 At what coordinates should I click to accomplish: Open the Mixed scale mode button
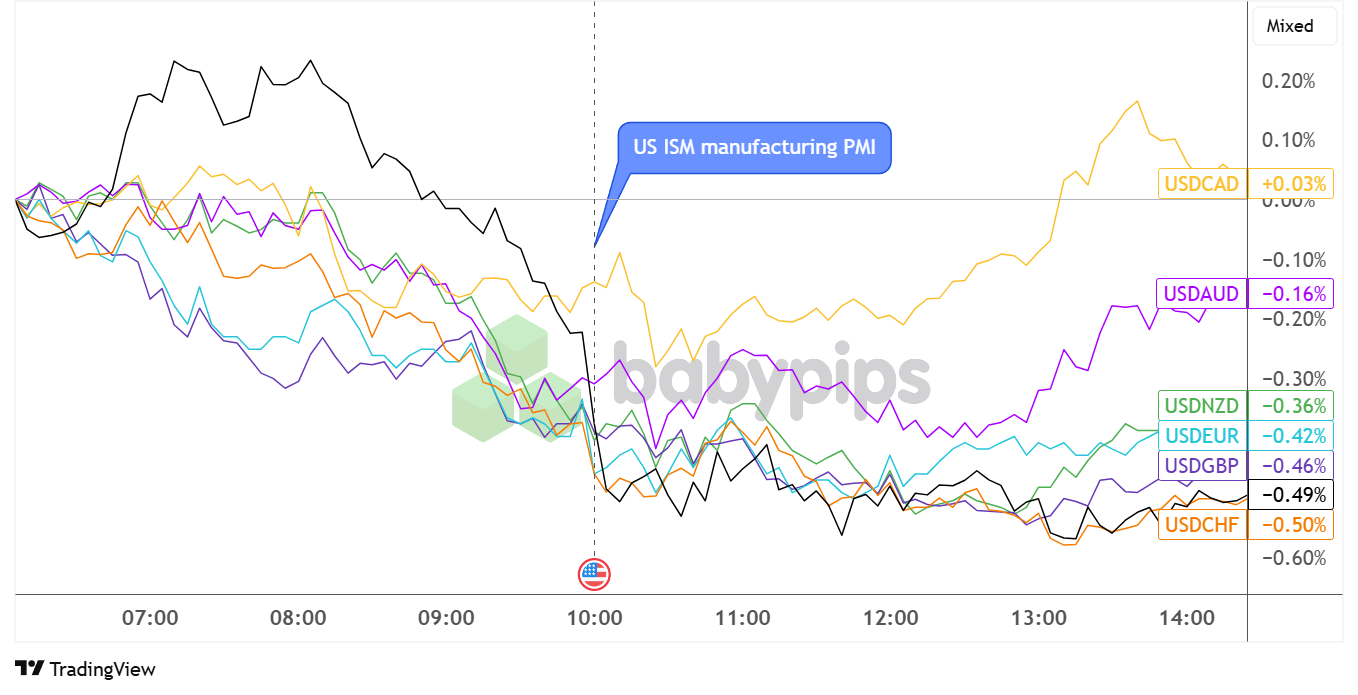(x=1290, y=26)
